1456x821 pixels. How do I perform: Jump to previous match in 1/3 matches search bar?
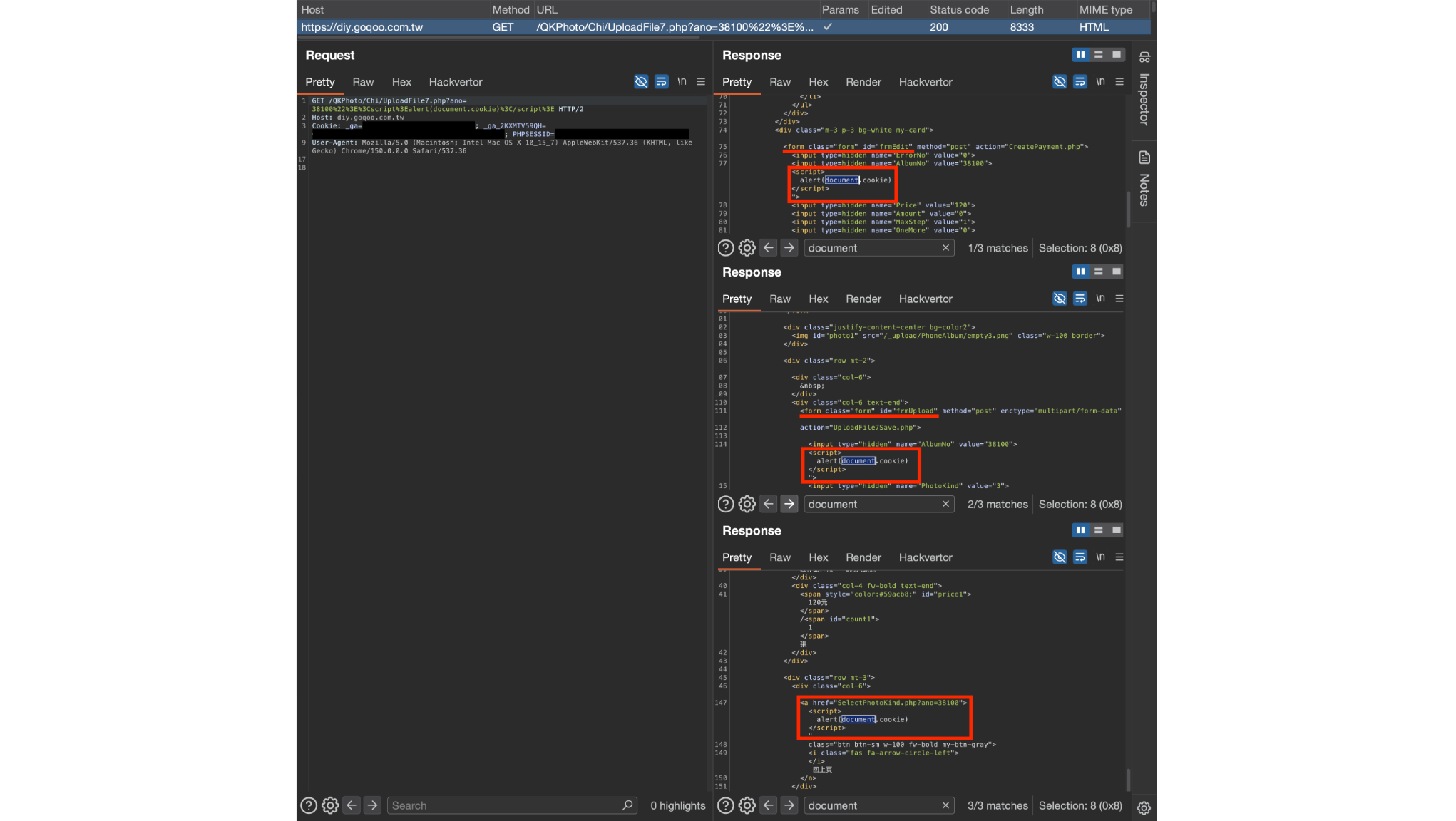pyautogui.click(x=768, y=248)
